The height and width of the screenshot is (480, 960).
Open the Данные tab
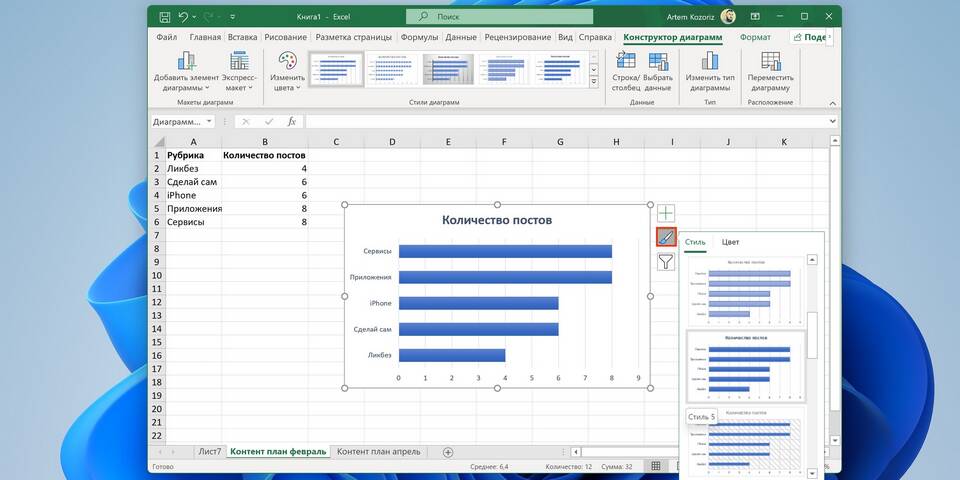click(461, 37)
